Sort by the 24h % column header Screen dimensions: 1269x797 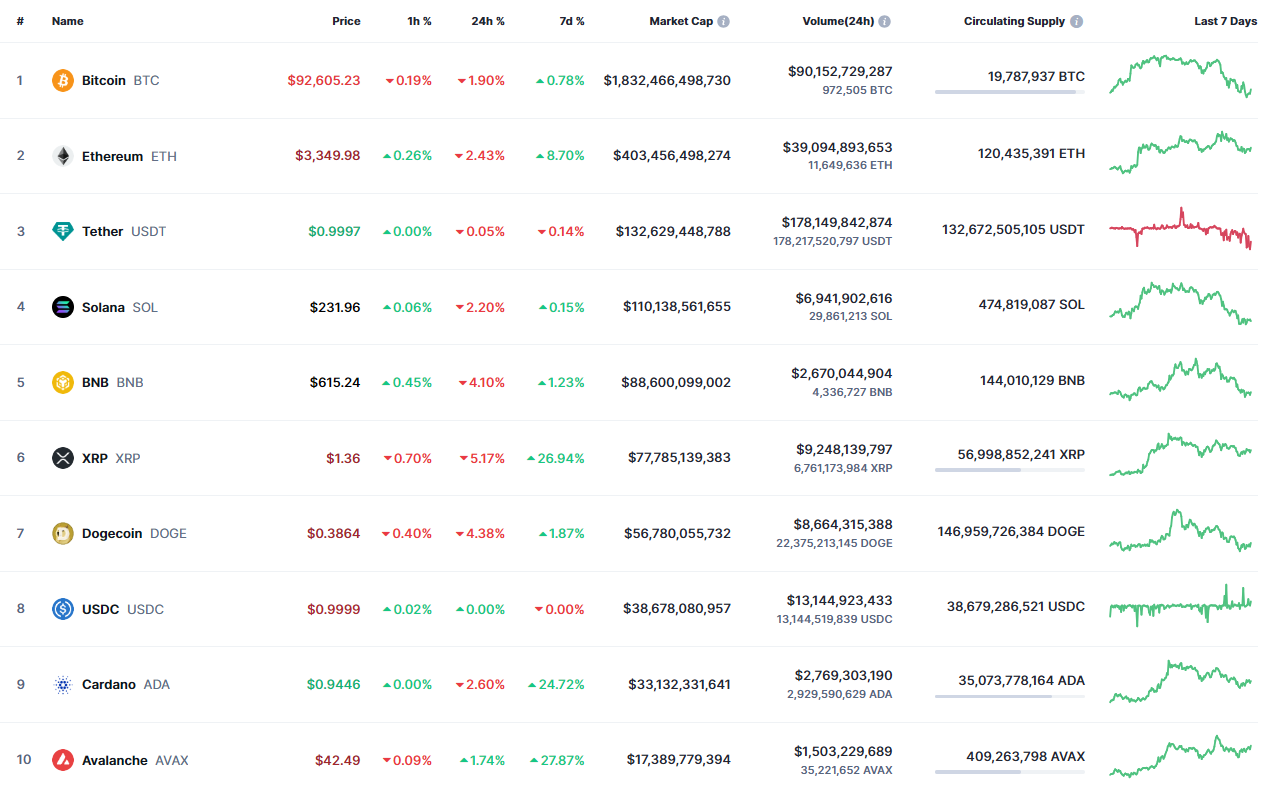(x=488, y=21)
